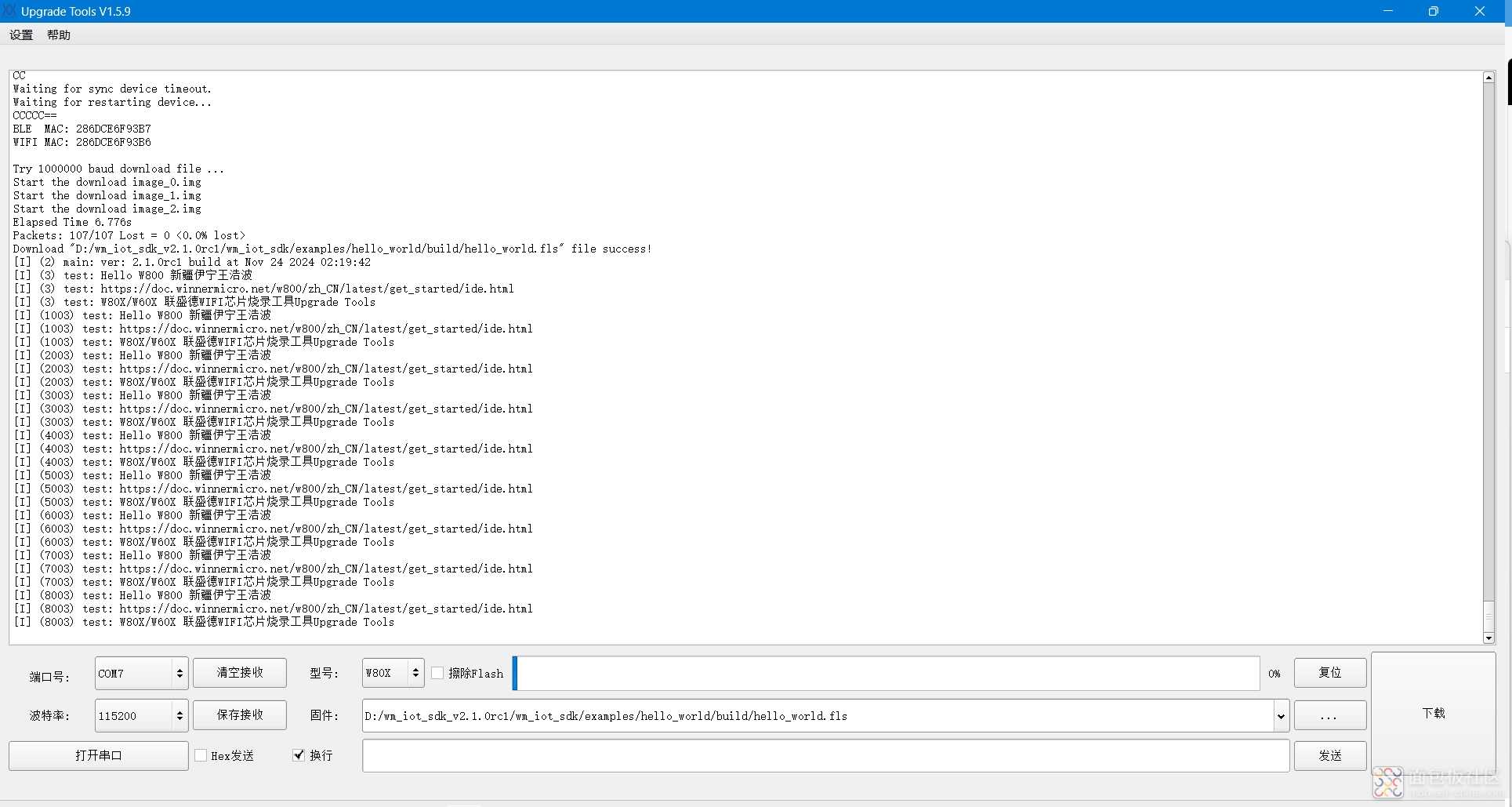Restore down the Upgrade Tools window
Screen dimensions: 1512x807
coord(1434,11)
